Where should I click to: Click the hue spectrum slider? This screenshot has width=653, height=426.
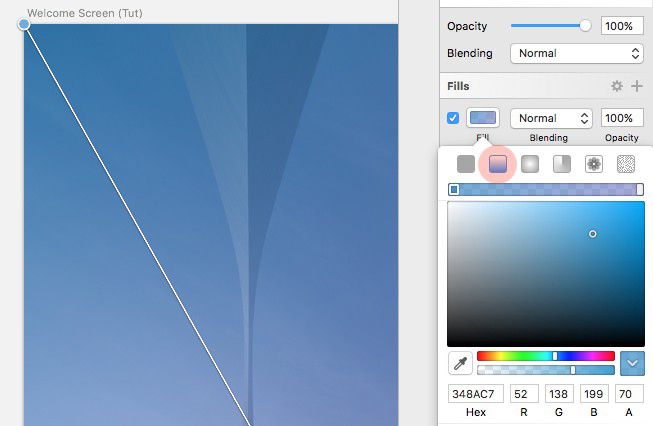pyautogui.click(x=545, y=355)
